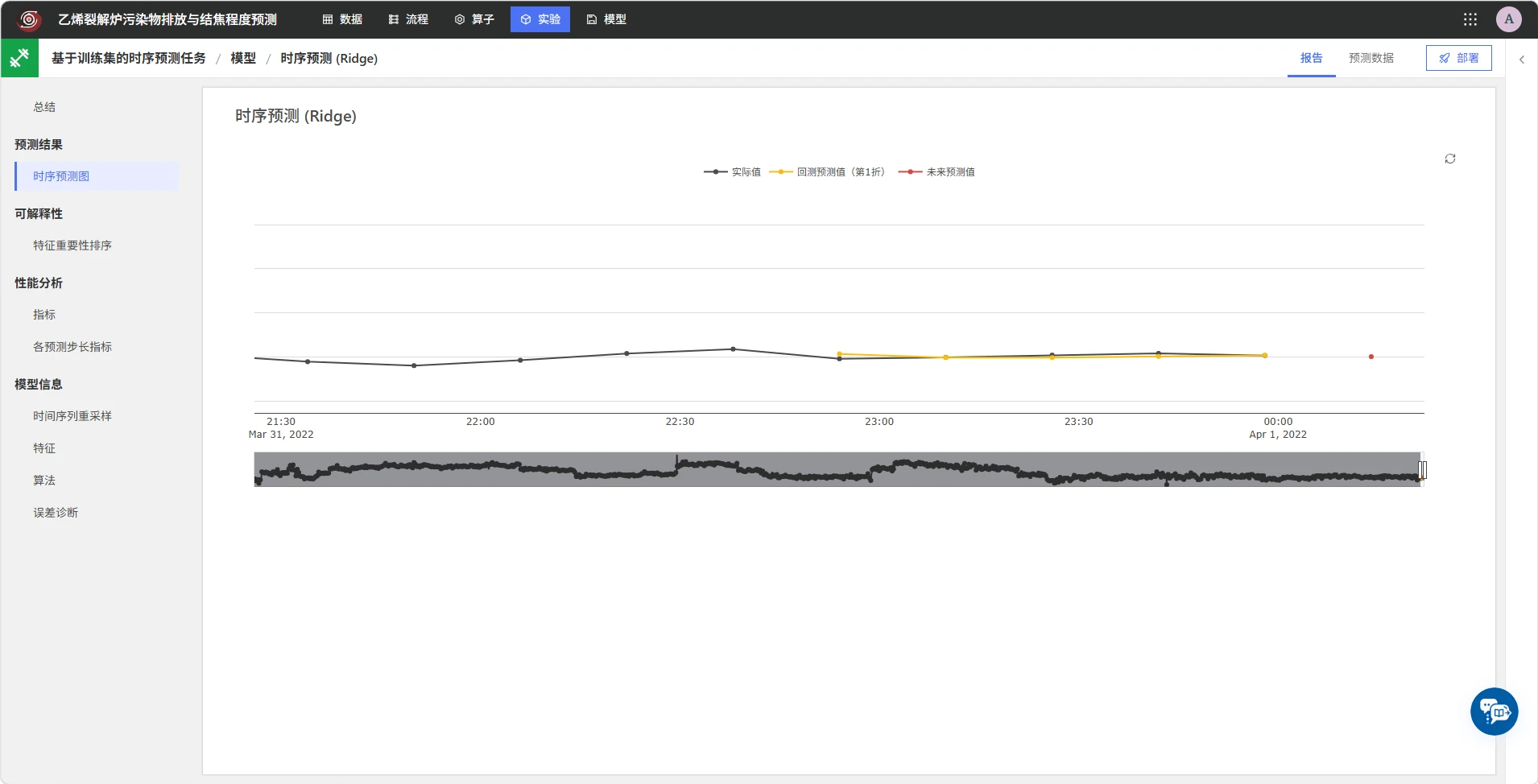This screenshot has width=1538, height=784.
Task: Click inside the range slider overview strip
Action: pos(837,469)
